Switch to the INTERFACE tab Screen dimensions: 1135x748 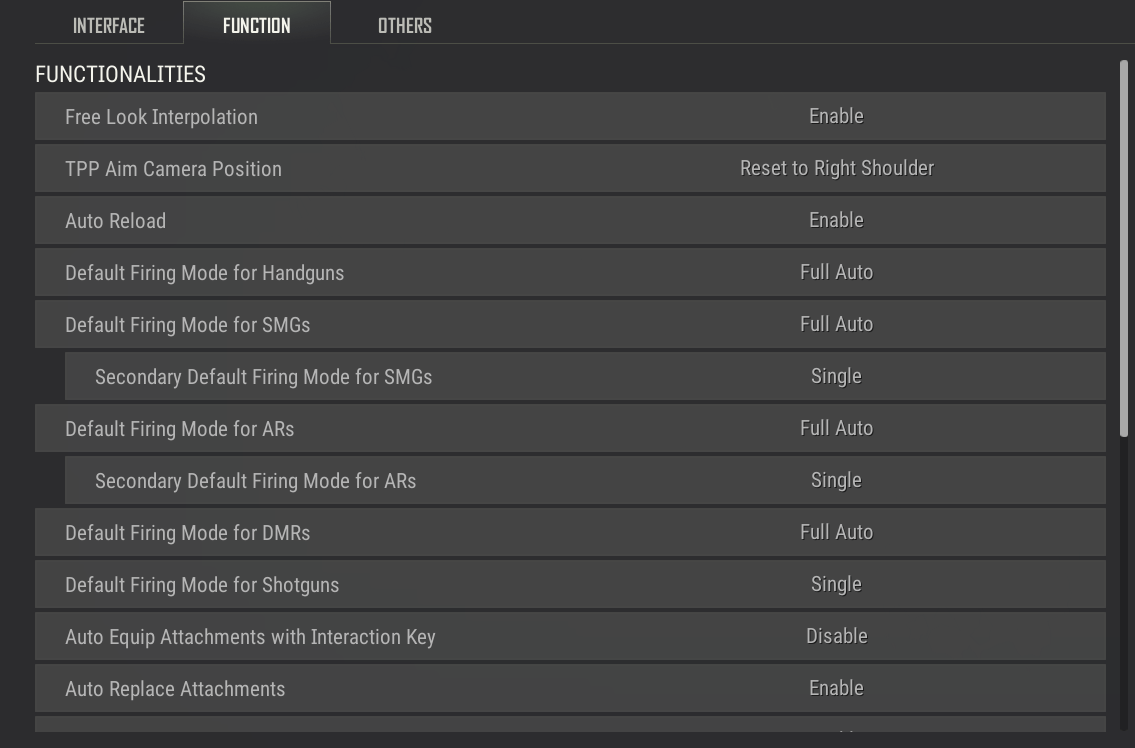(x=108, y=25)
